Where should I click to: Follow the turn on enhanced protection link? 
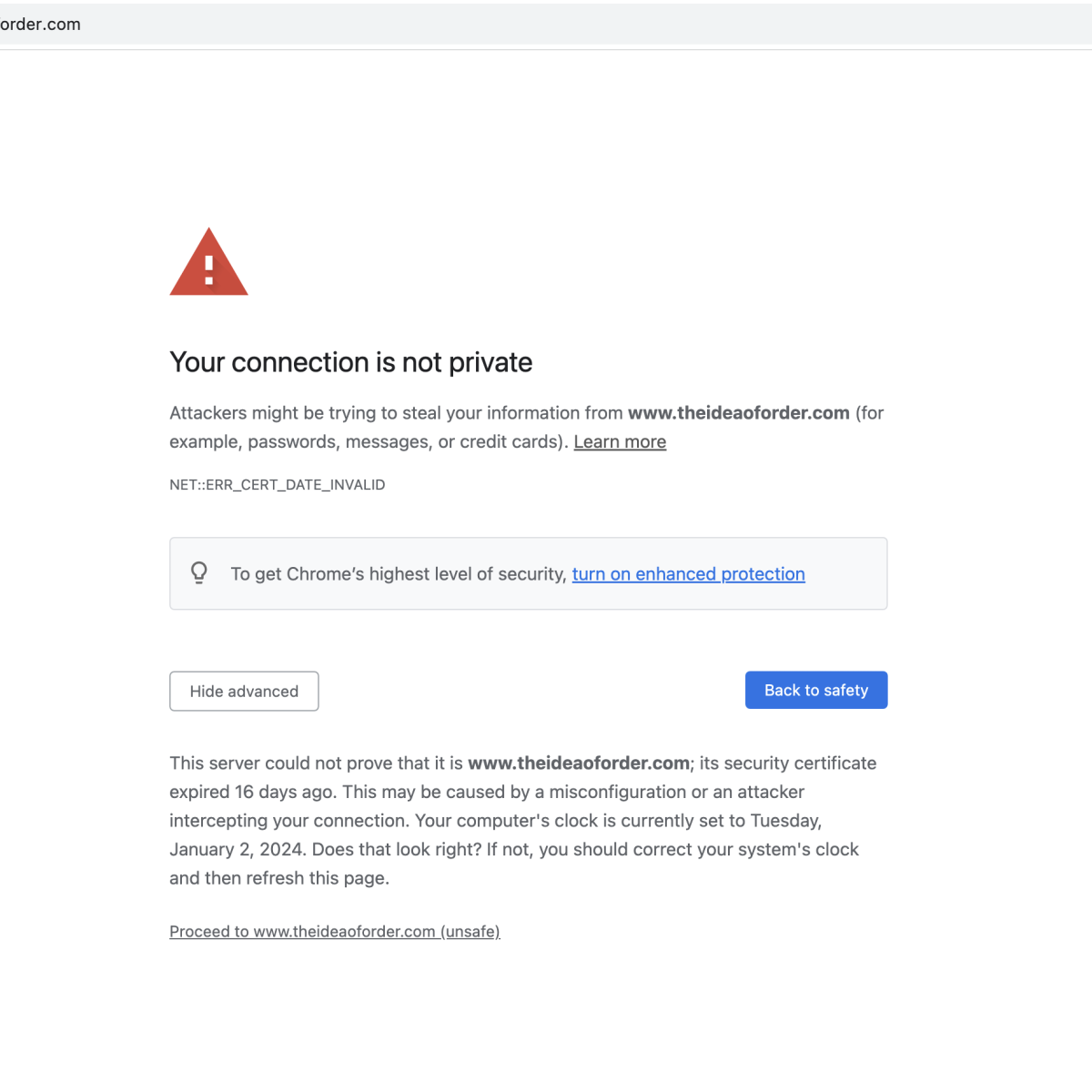(x=688, y=574)
